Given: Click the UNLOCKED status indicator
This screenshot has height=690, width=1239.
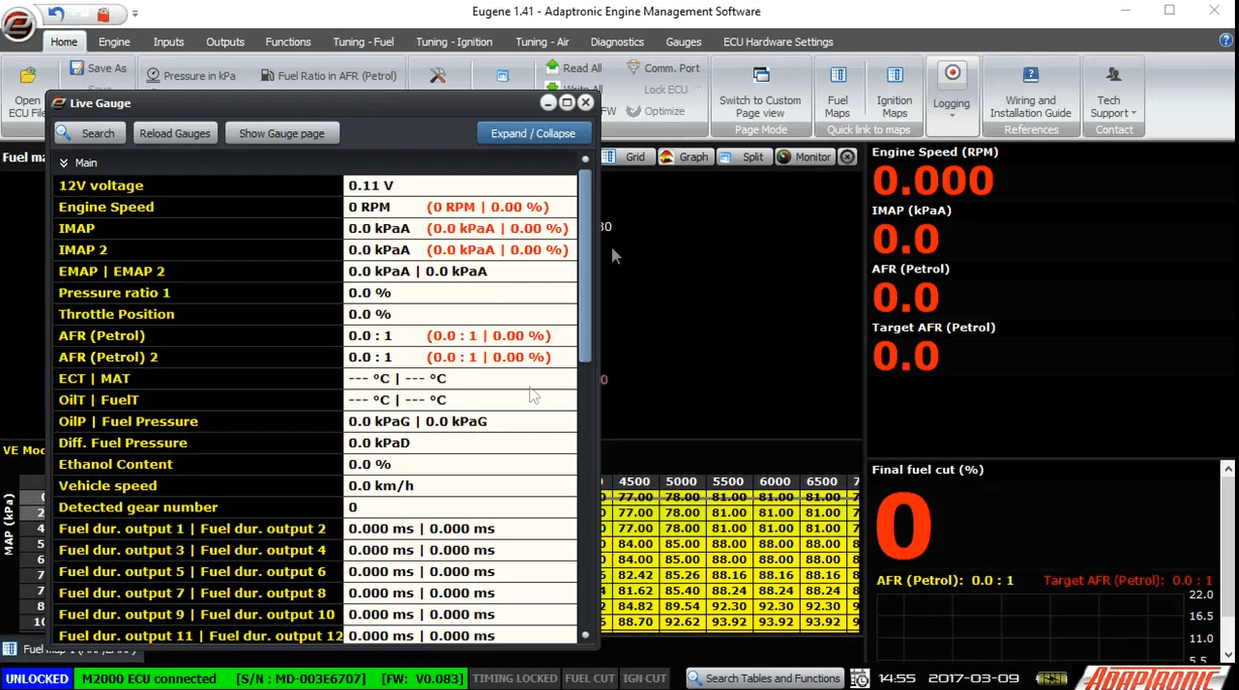Looking at the screenshot, I should point(37,678).
